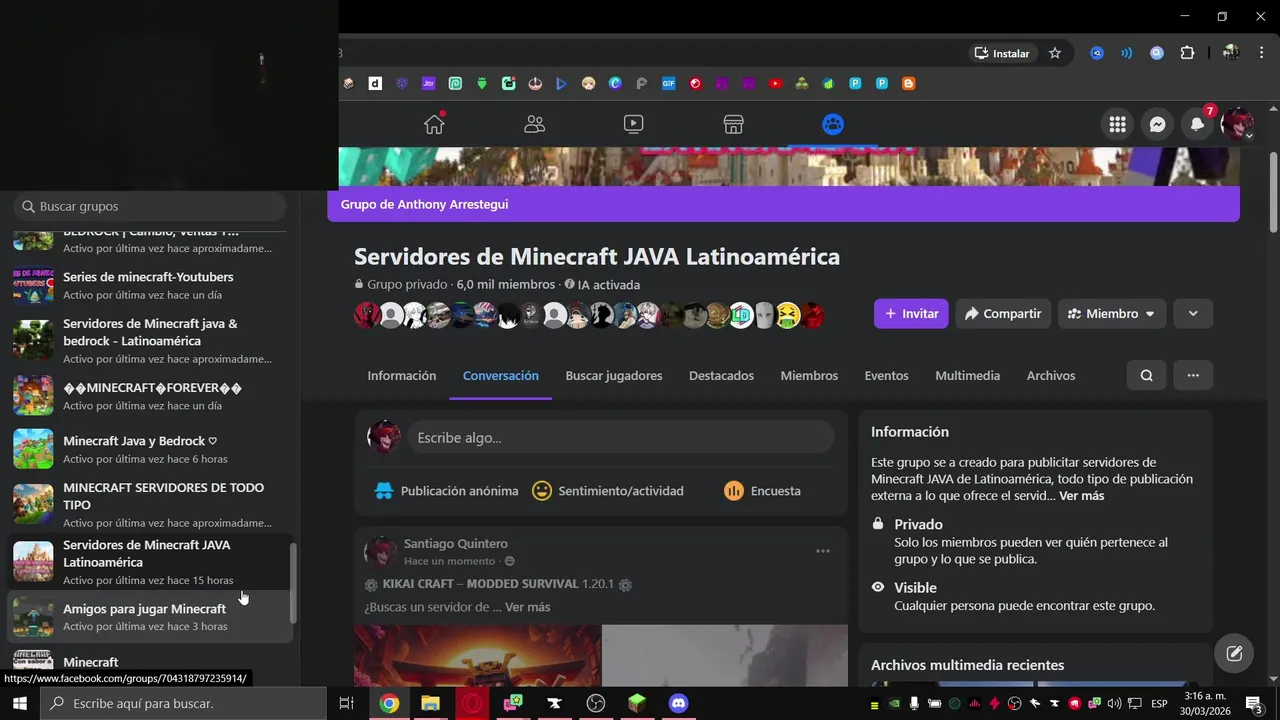
Task: Open the Facebook menu grid icon
Action: coord(1117,124)
